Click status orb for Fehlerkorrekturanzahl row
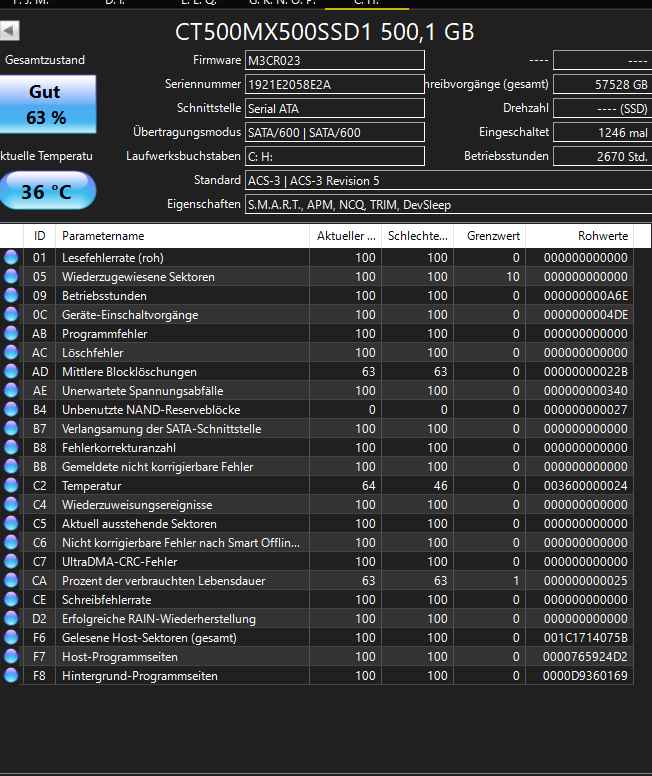Screen dimensions: 652x776 (11, 447)
